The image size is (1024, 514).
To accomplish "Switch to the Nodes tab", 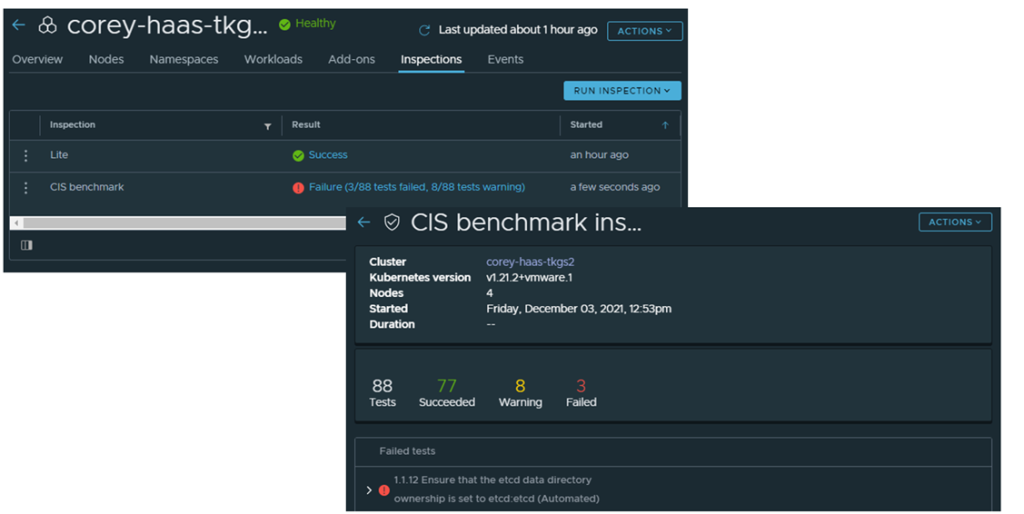I will [106, 59].
